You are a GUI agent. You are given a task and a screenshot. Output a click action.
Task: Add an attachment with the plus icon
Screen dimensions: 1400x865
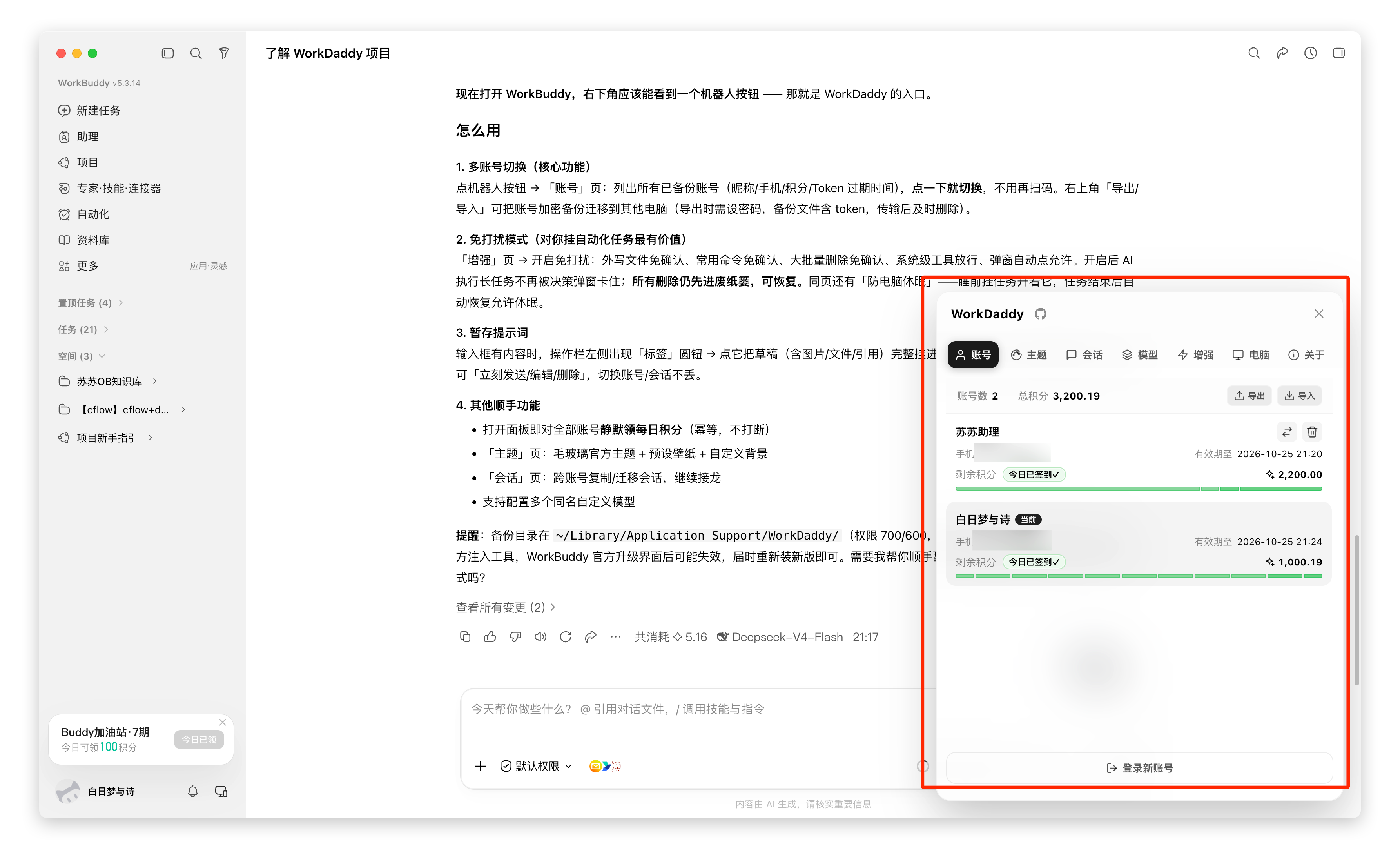coord(480,766)
